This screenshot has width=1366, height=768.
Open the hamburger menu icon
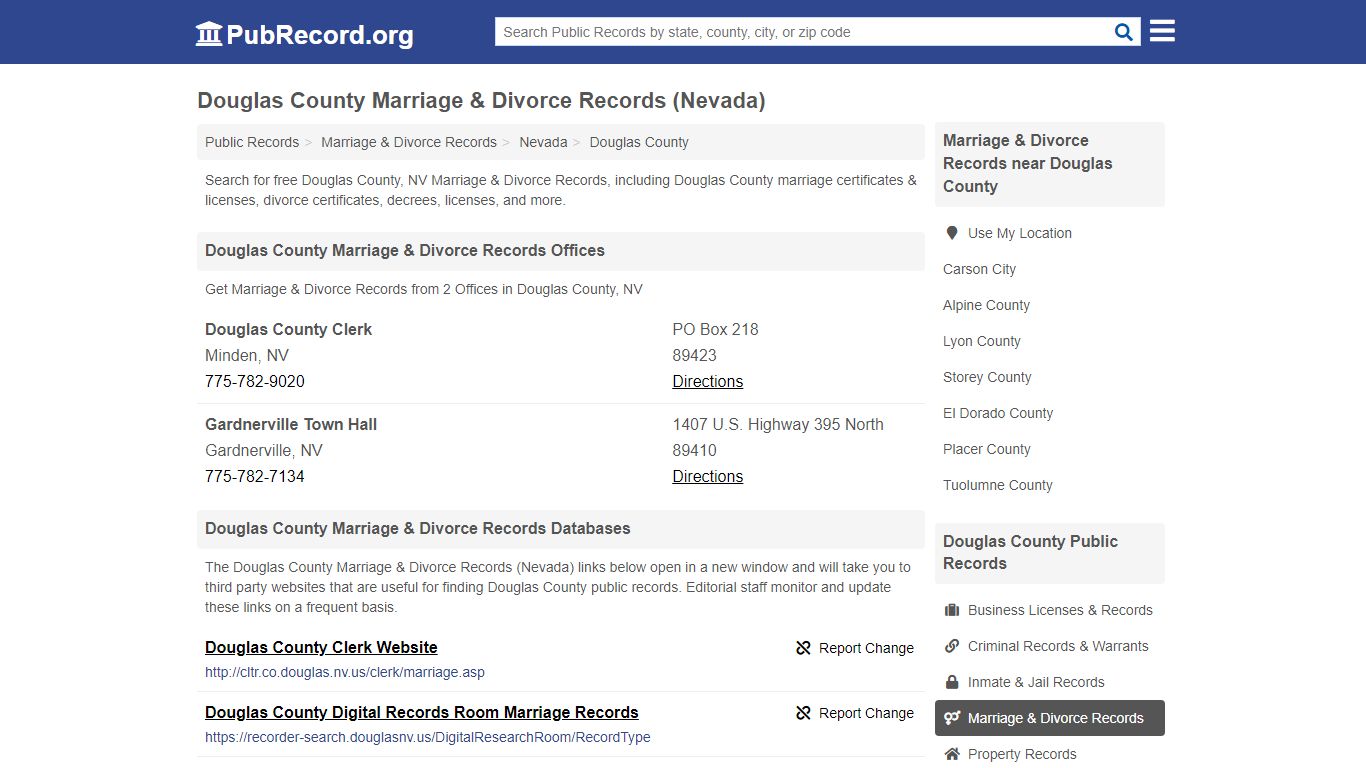click(x=1162, y=32)
